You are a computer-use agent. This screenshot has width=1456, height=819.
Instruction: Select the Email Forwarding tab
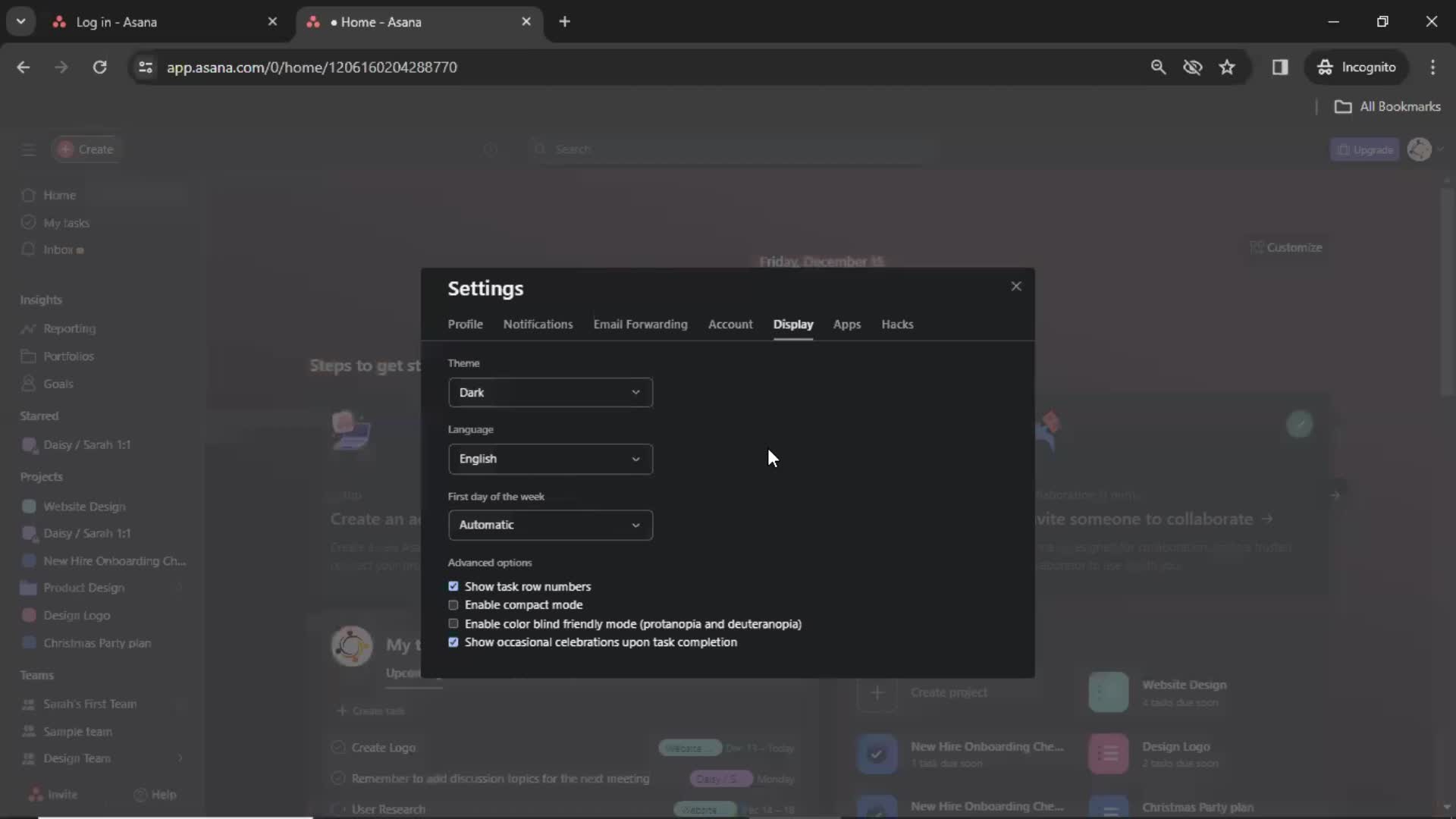(x=640, y=324)
